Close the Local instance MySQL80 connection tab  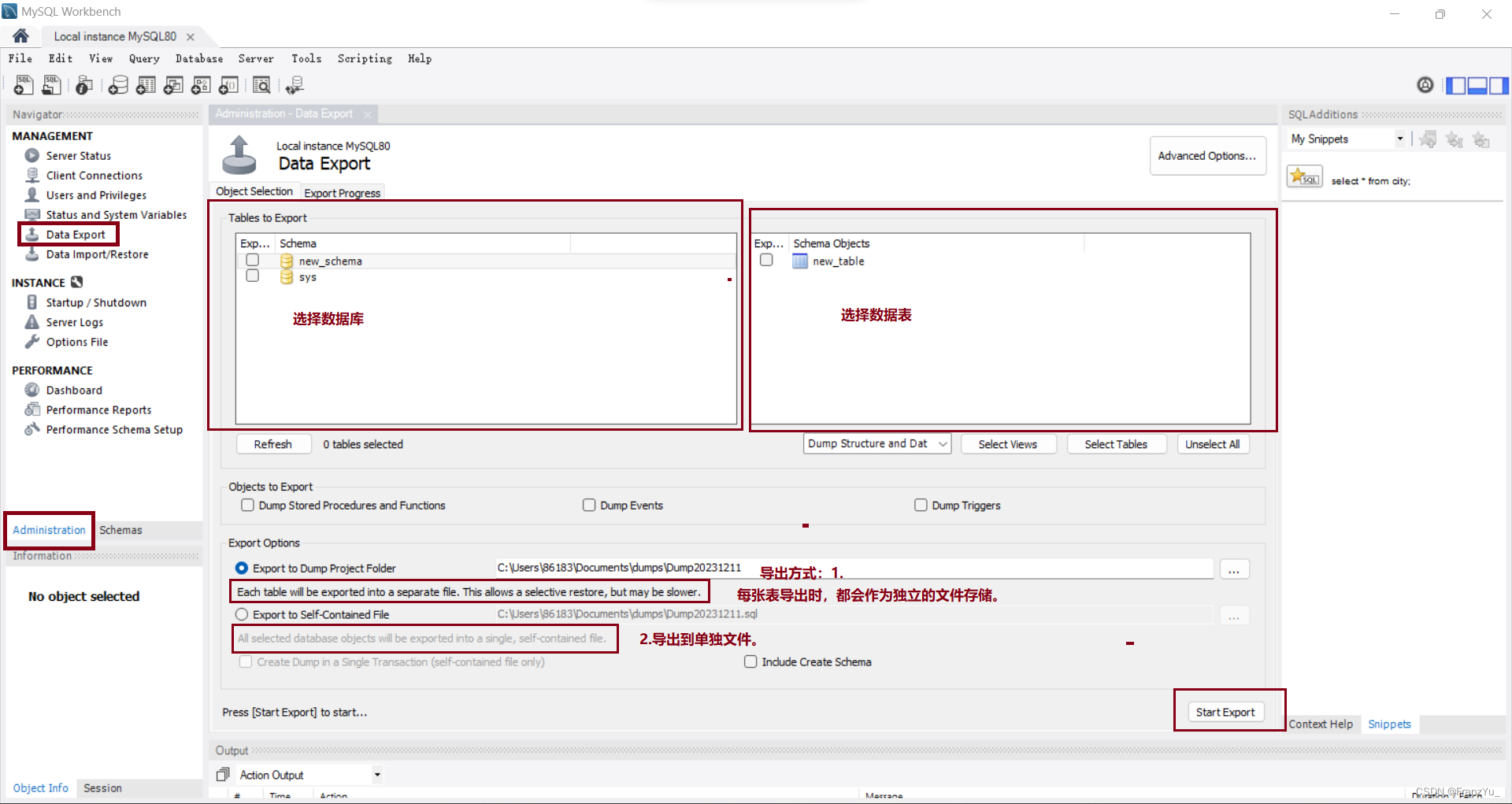tap(191, 37)
